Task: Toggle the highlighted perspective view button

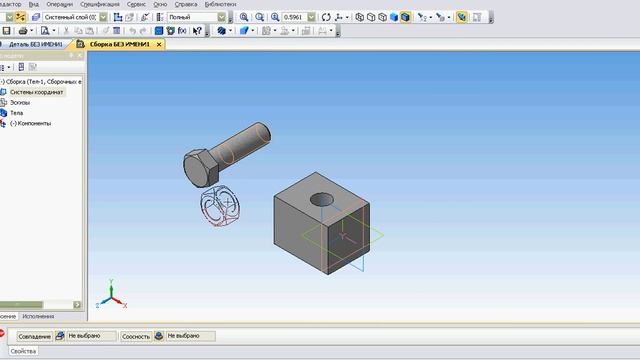Action: click(x=462, y=17)
